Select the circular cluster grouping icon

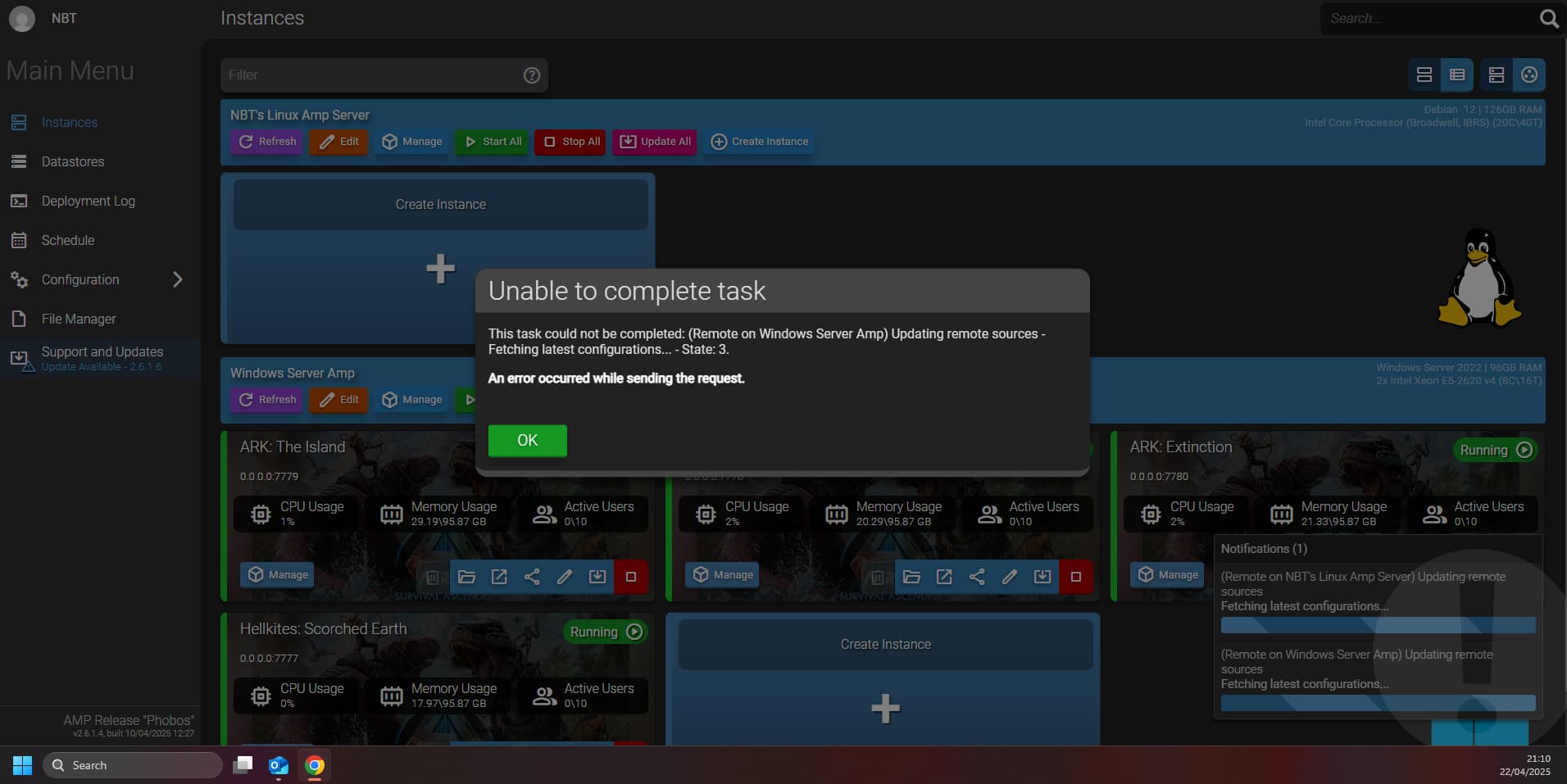[x=1529, y=75]
